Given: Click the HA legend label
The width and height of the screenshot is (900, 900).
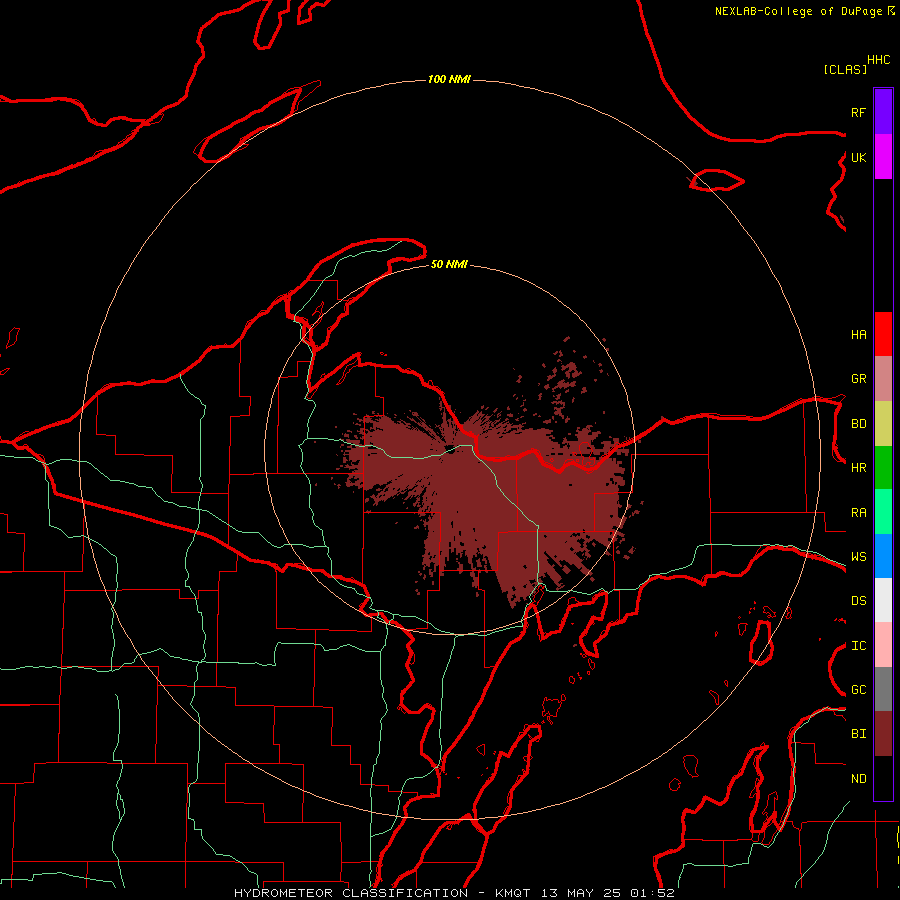Looking at the screenshot, I should pos(858,335).
